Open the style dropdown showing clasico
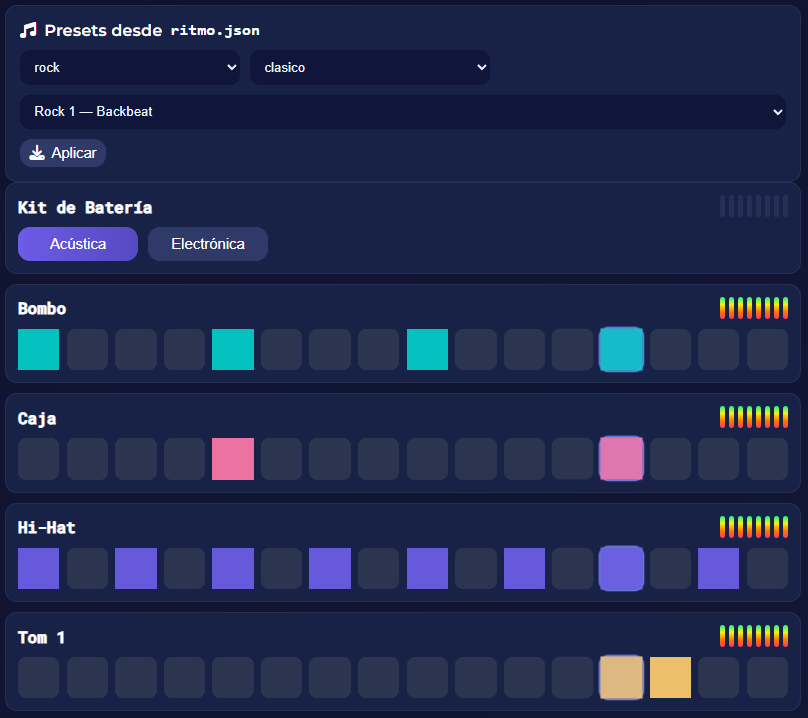Screen dimensions: 808x718 point(370,67)
